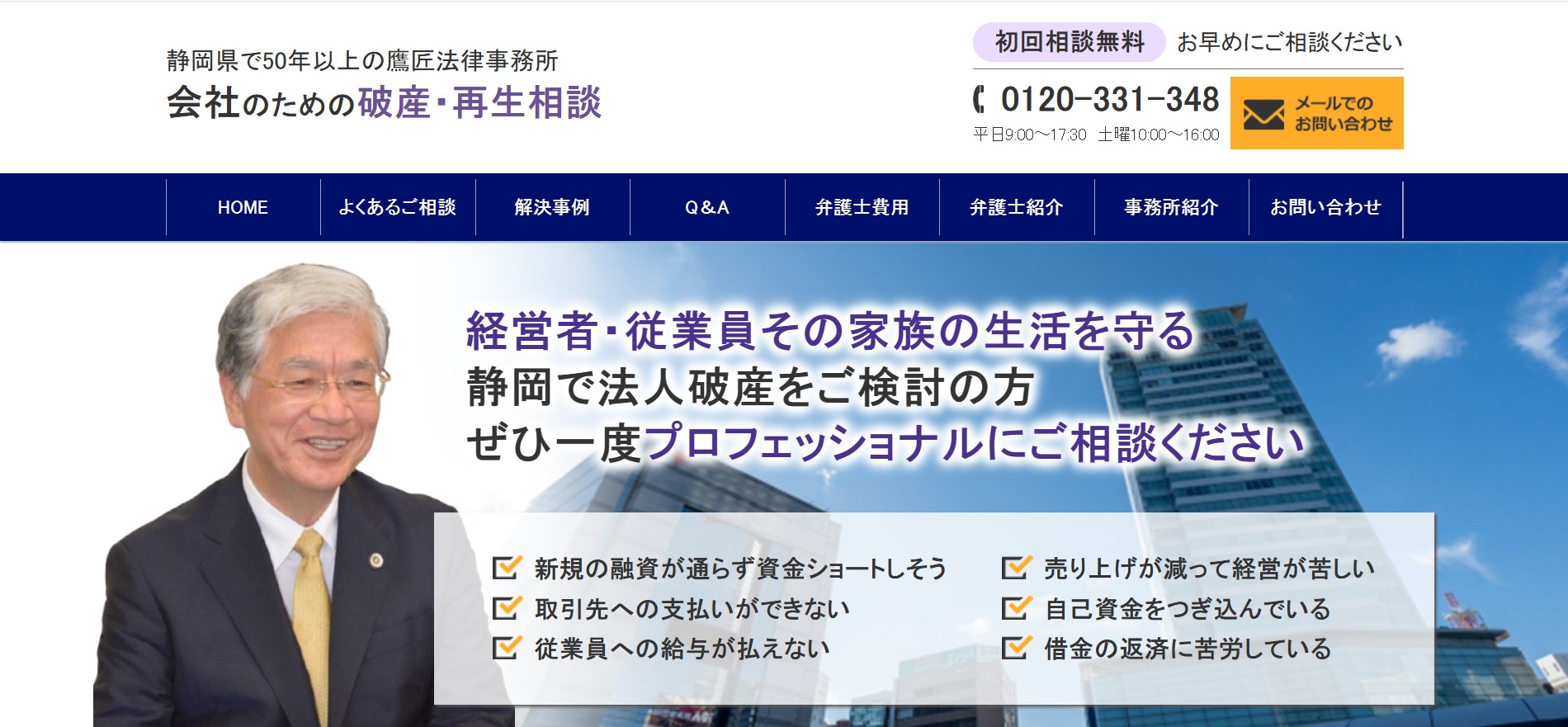Click checkmark icon beside 新規の融資が通らず
Viewport: 1568px width, 727px height.
[x=506, y=568]
